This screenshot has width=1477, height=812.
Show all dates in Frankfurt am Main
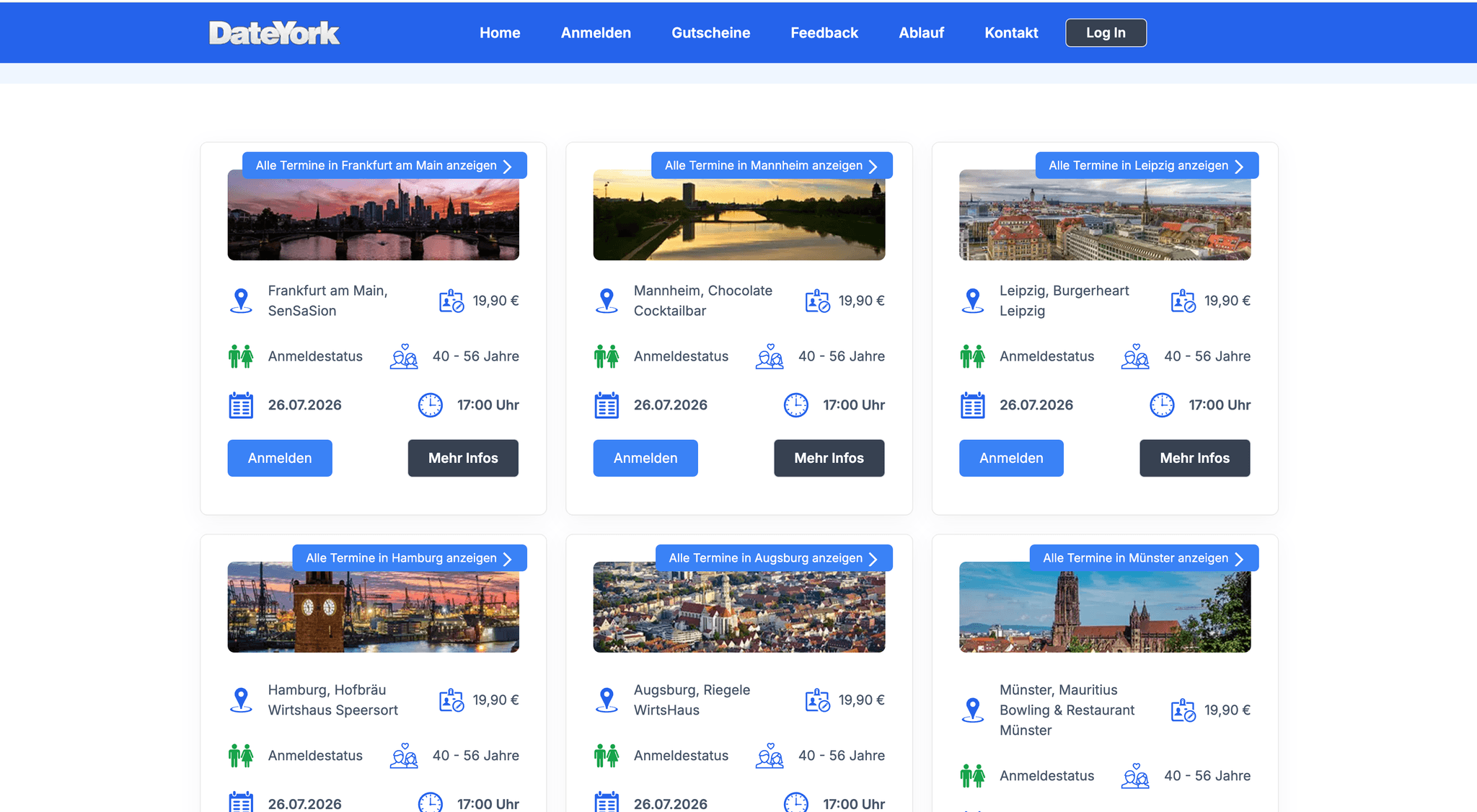pyautogui.click(x=384, y=166)
